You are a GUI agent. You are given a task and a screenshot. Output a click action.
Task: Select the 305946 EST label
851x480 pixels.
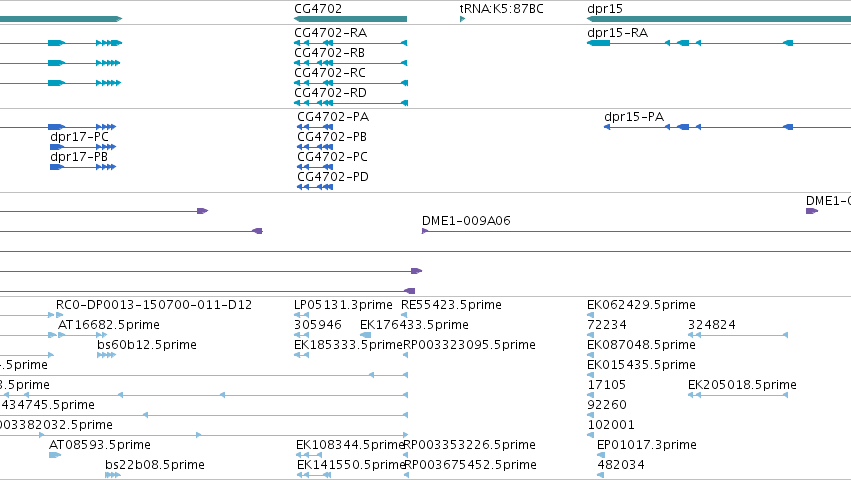click(x=317, y=325)
